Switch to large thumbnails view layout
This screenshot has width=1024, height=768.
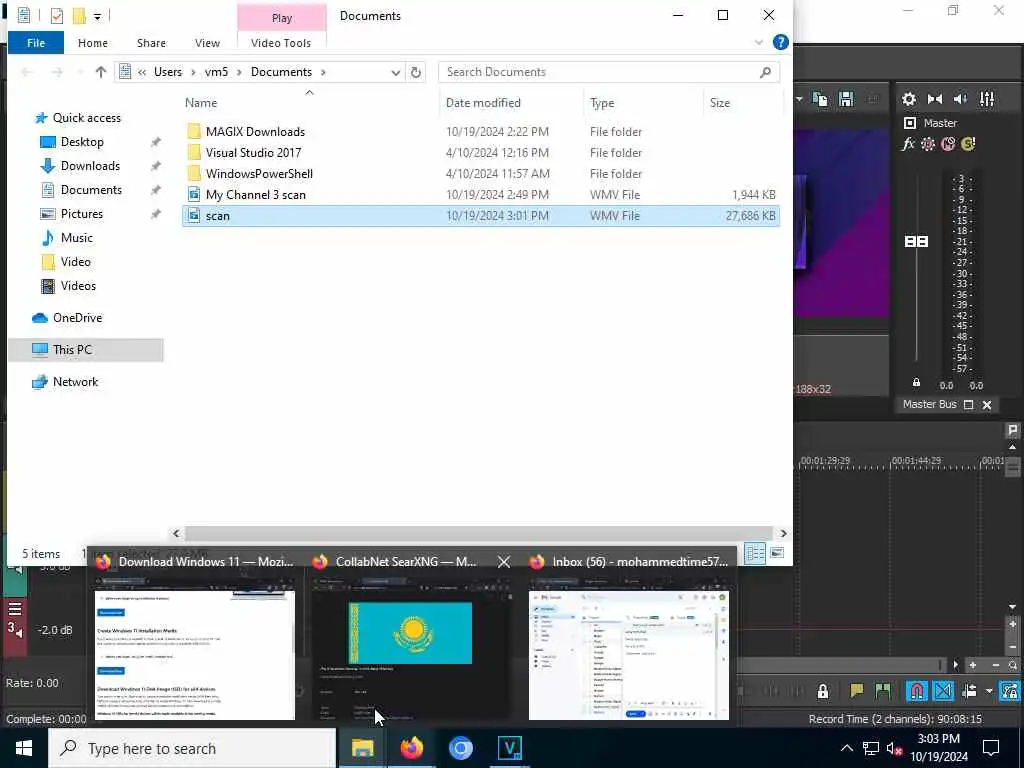click(777, 553)
